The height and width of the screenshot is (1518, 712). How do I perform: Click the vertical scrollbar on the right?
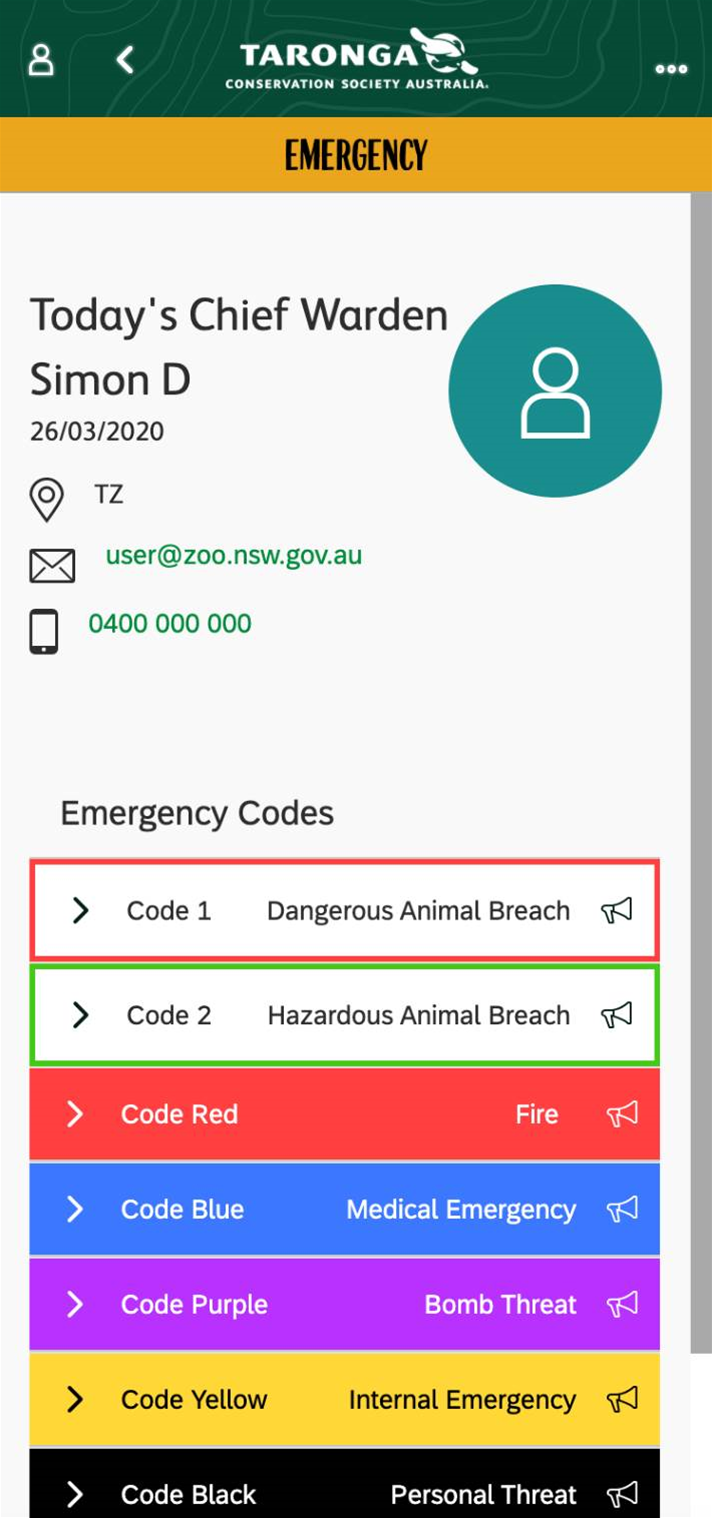pos(701,772)
